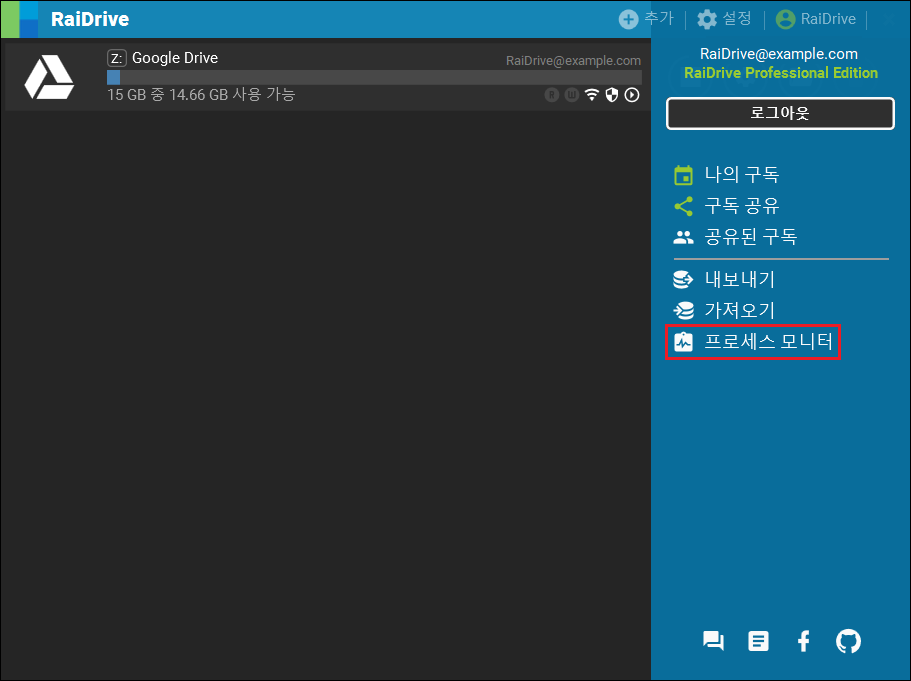Viewport: 911px width, 681px height.
Task: Click the white RaiDrive@example.com in the account panel
Action: tap(779, 54)
